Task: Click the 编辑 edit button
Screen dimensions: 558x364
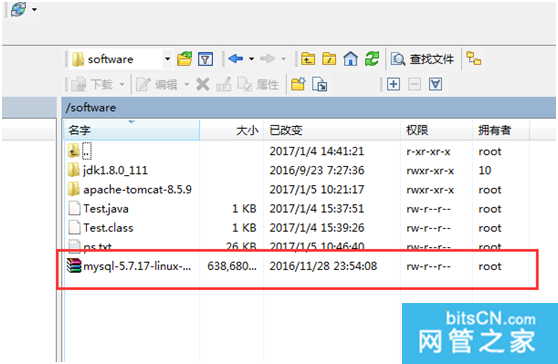Action: point(157,85)
